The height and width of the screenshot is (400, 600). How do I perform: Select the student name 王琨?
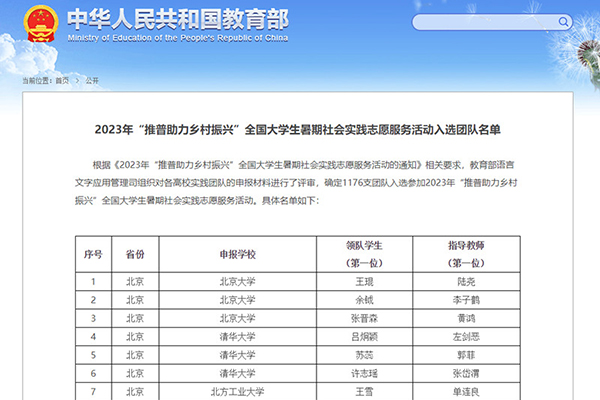364,281
